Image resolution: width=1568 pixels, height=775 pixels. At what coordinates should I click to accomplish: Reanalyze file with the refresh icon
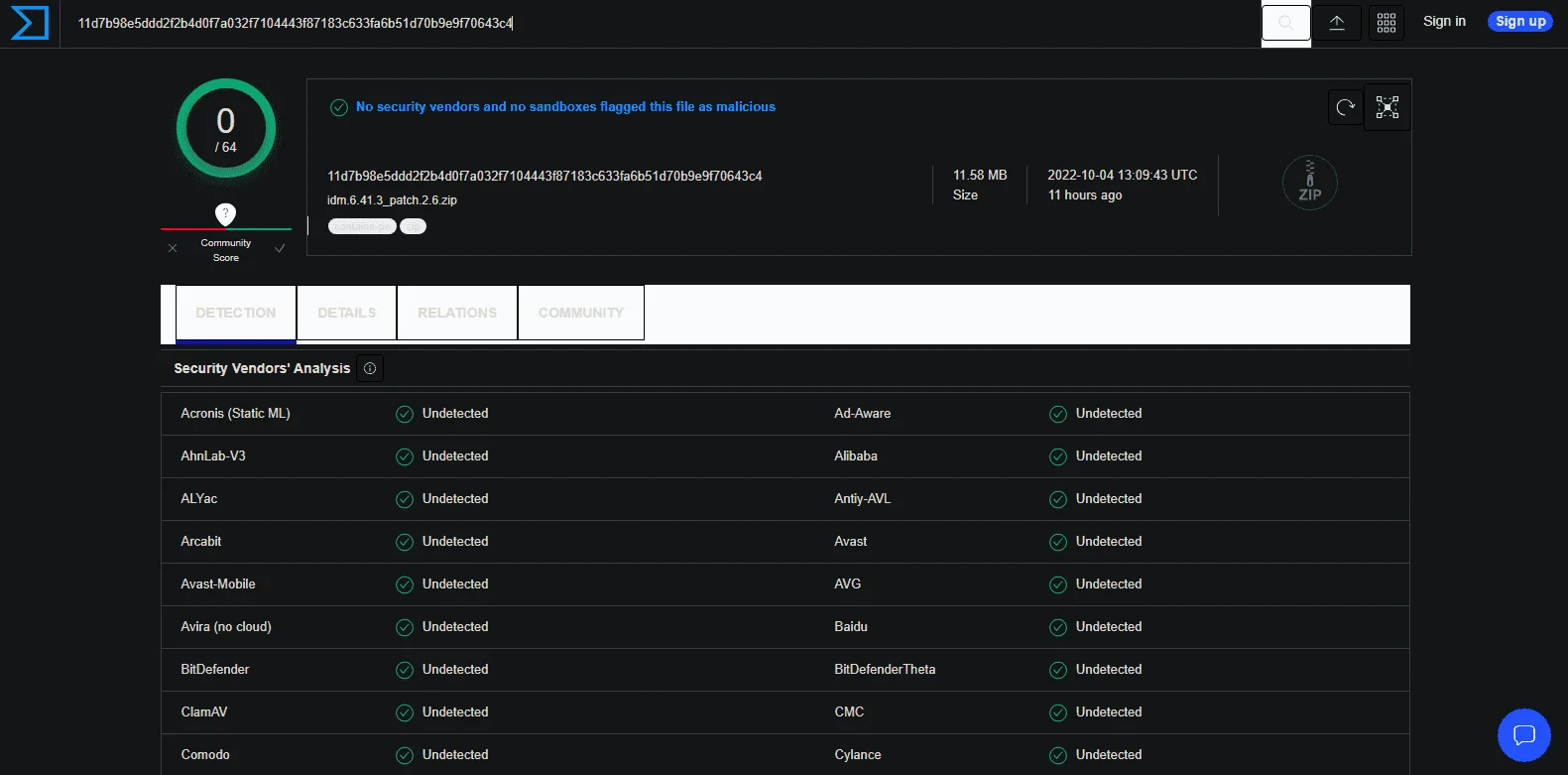[1346, 107]
